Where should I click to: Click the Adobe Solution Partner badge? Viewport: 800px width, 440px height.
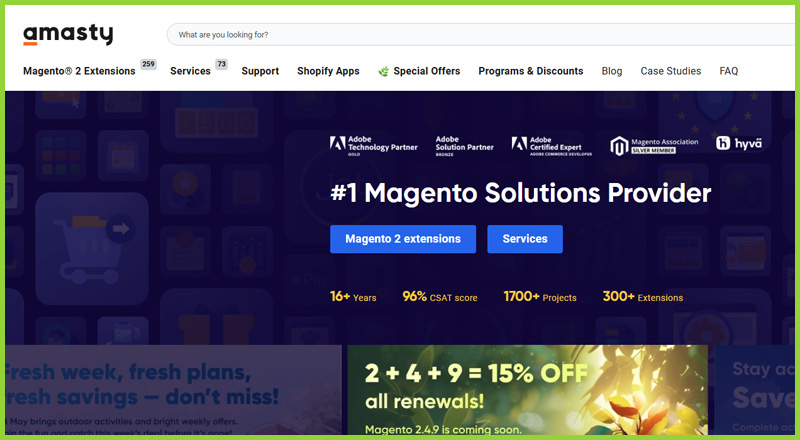(x=464, y=145)
